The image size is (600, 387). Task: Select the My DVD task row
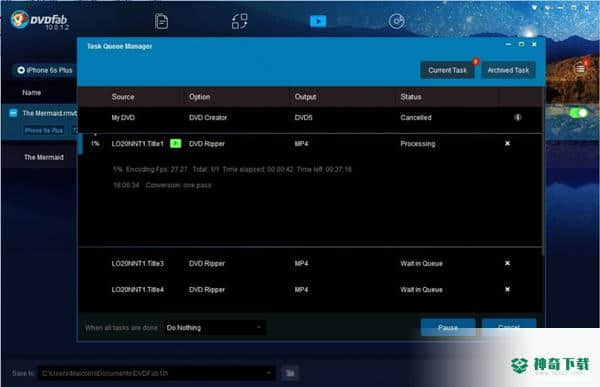[310, 118]
